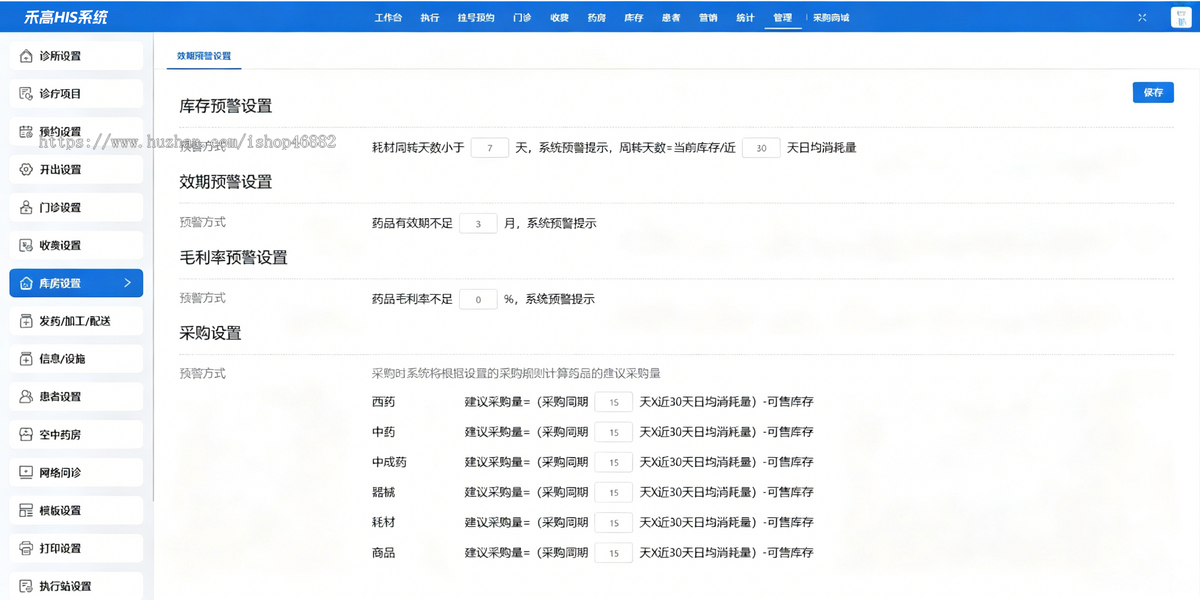Toggle fullscreen with the top-right expand icon
1200x600 pixels.
pyautogui.click(x=1143, y=18)
